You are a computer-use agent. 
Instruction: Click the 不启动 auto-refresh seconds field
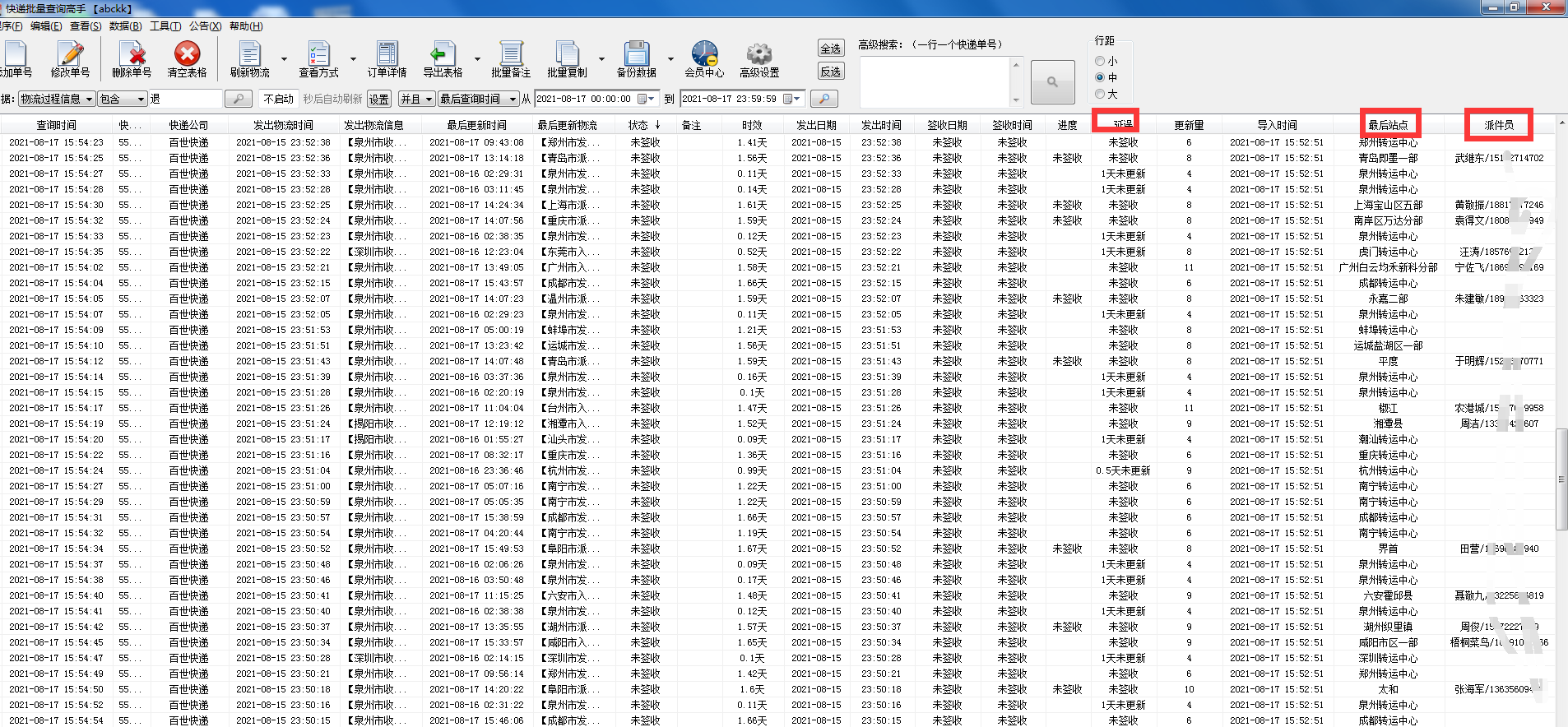tap(279, 100)
